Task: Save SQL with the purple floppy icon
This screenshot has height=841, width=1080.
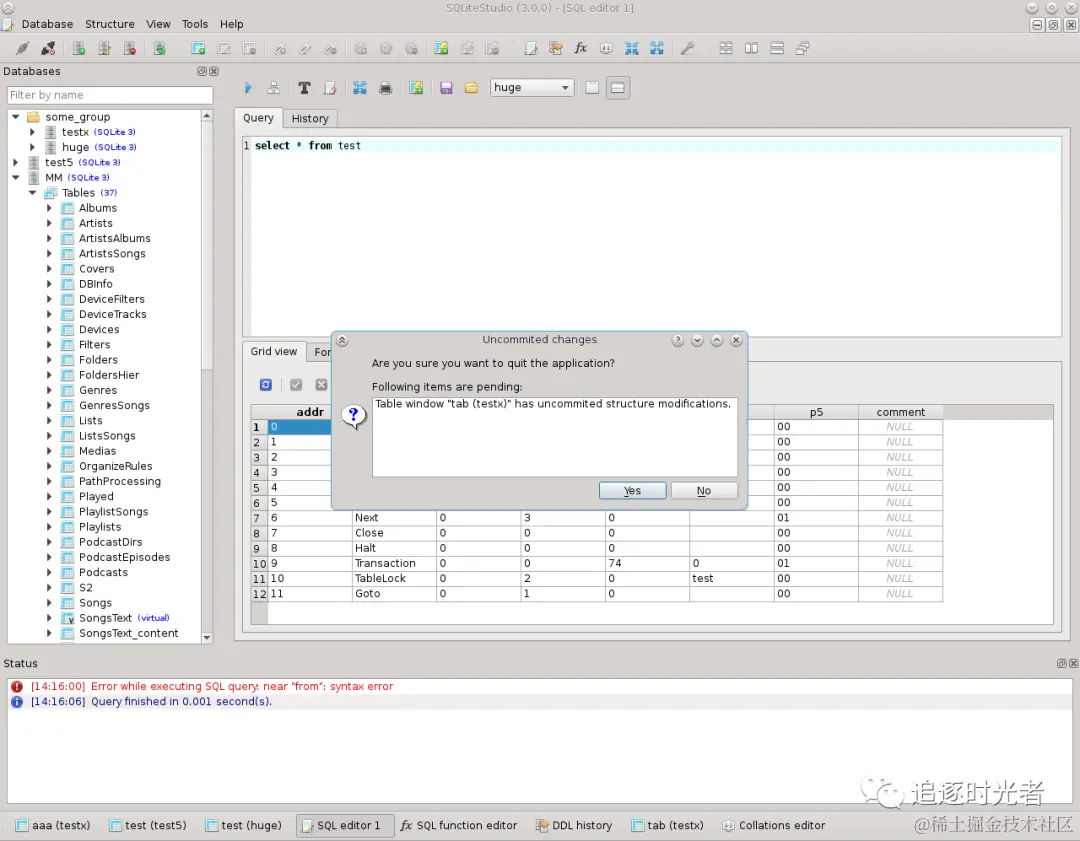Action: (x=446, y=87)
